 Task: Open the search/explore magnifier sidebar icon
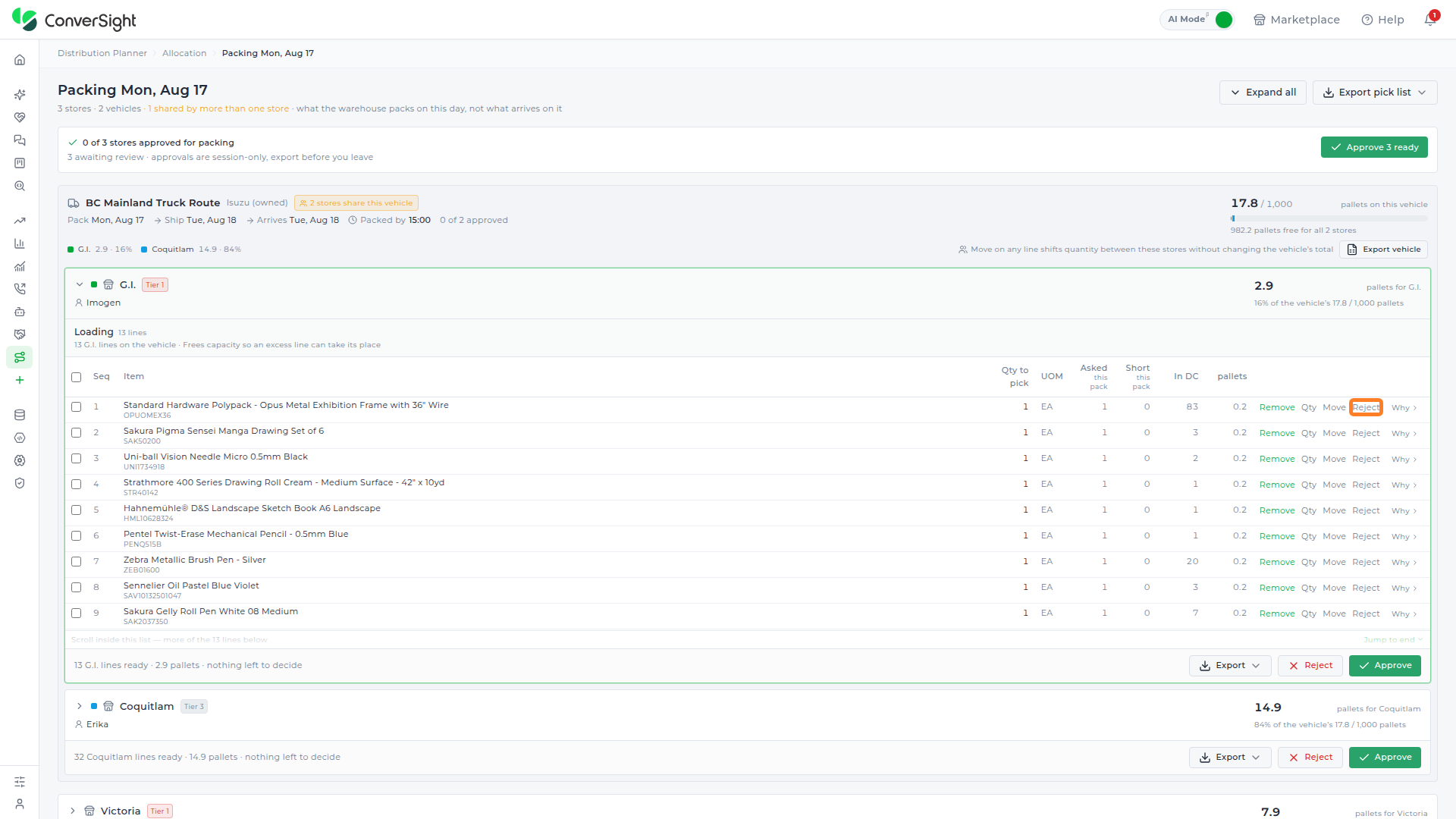point(20,186)
